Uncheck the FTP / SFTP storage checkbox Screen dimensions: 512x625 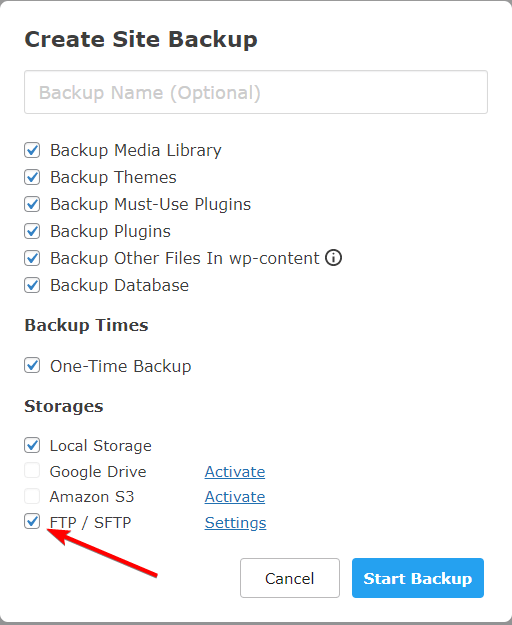click(32, 521)
